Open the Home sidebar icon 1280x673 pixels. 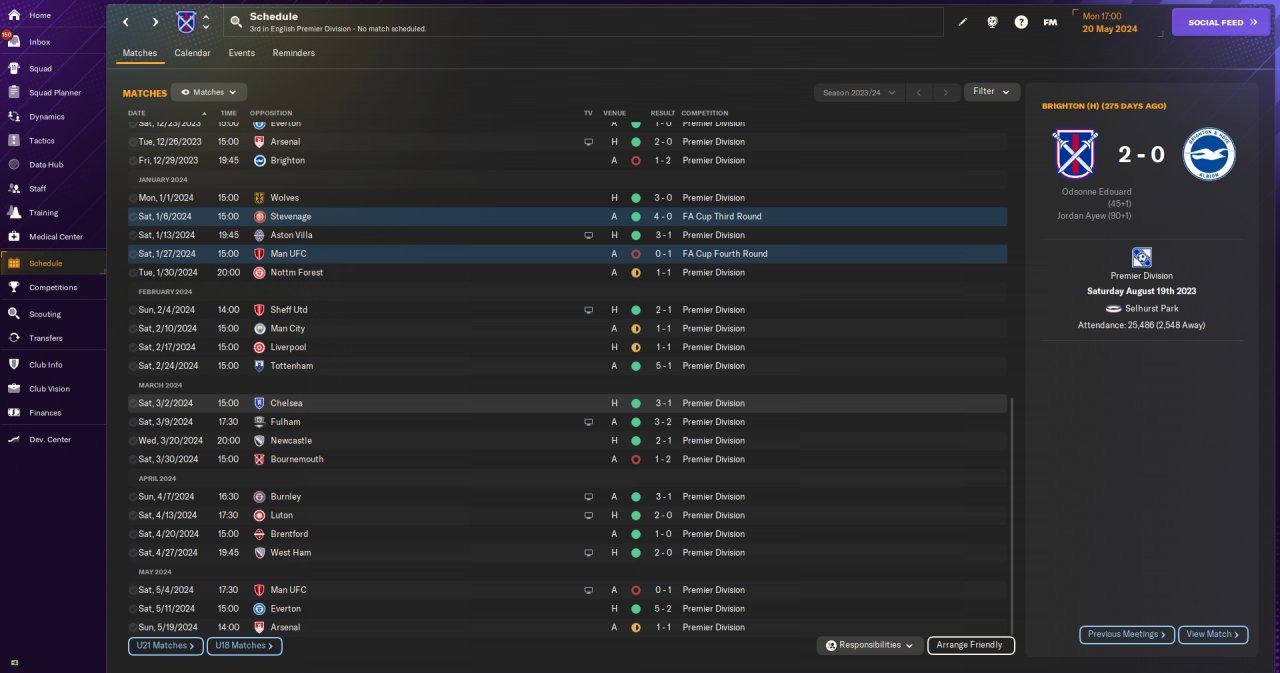14,15
